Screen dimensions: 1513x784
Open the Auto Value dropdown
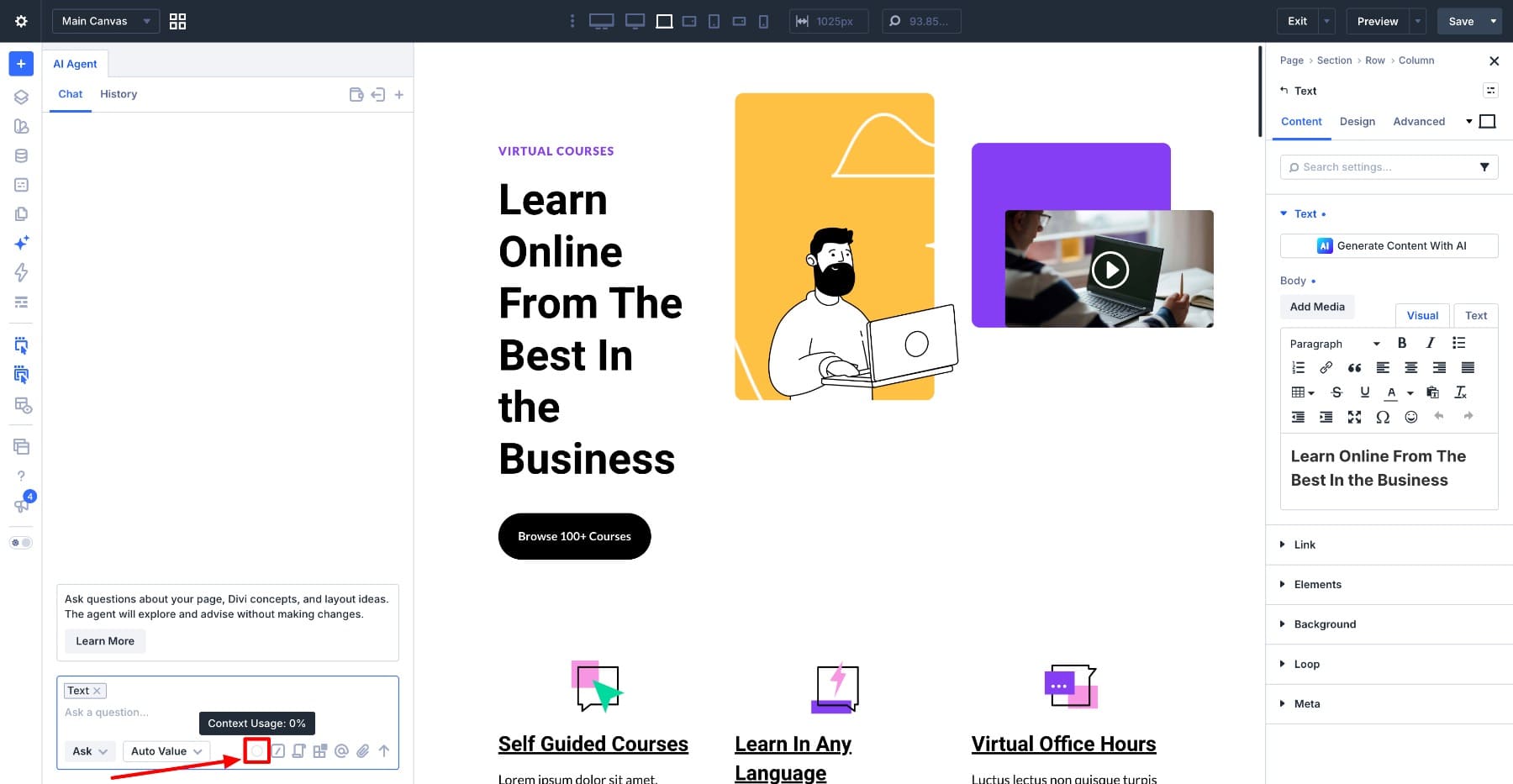166,751
